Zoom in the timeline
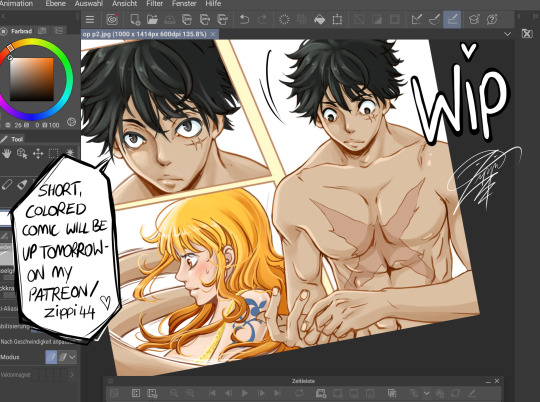Image resolution: width=540 pixels, height=402 pixels. 190,393
